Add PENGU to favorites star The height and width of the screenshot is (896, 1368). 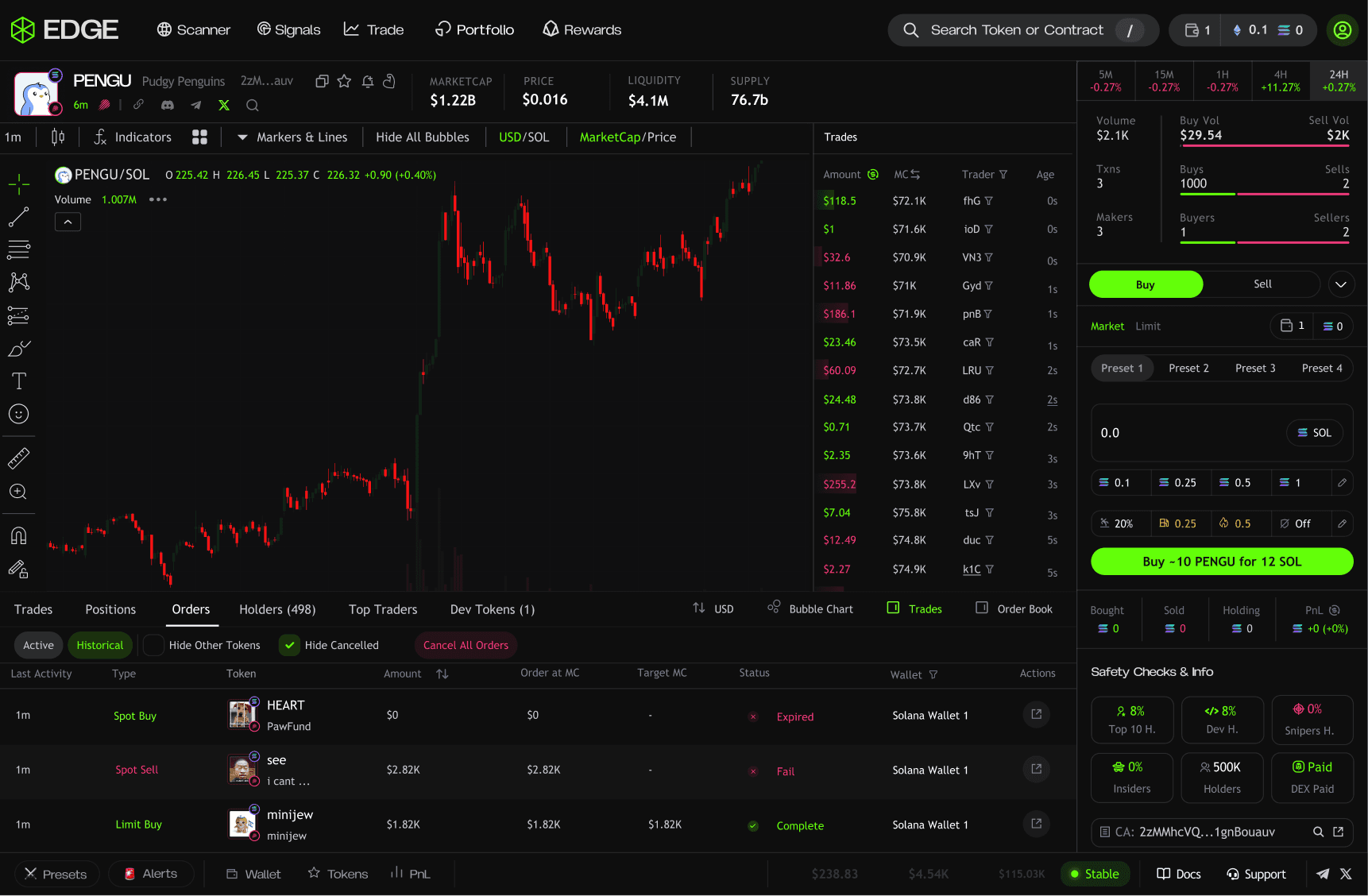click(344, 81)
